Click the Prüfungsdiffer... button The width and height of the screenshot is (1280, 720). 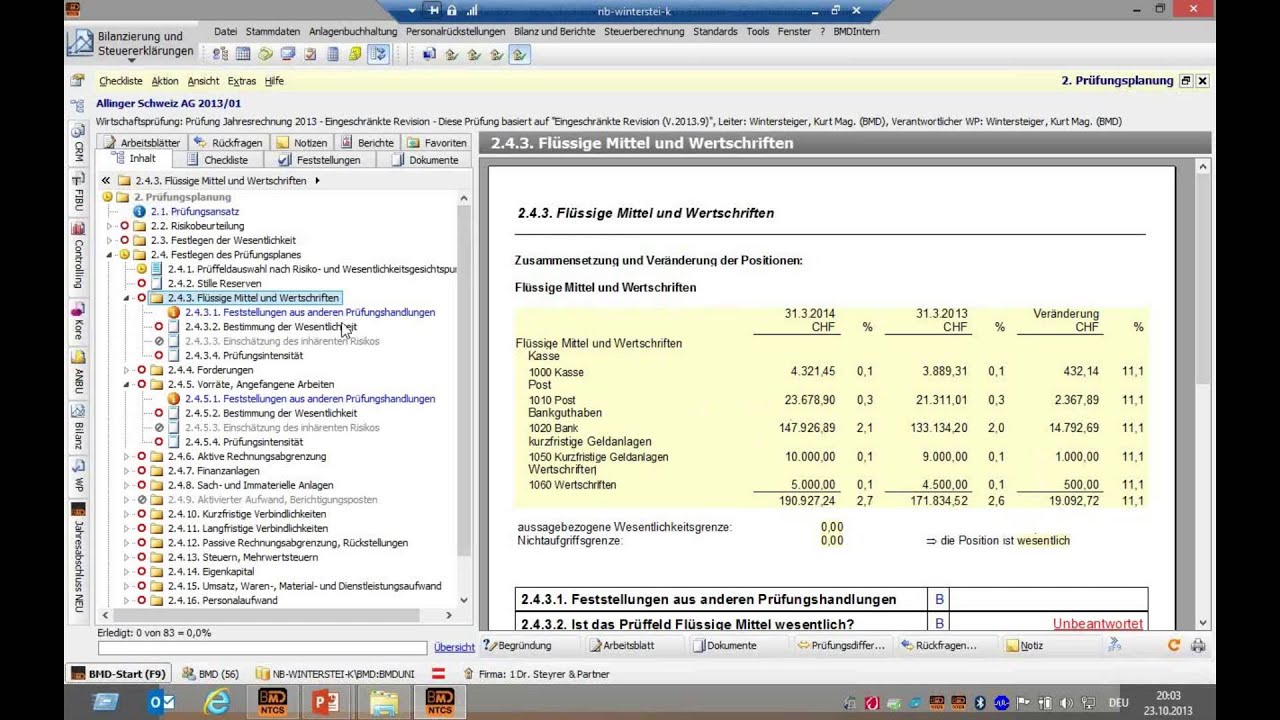pyautogui.click(x=841, y=646)
